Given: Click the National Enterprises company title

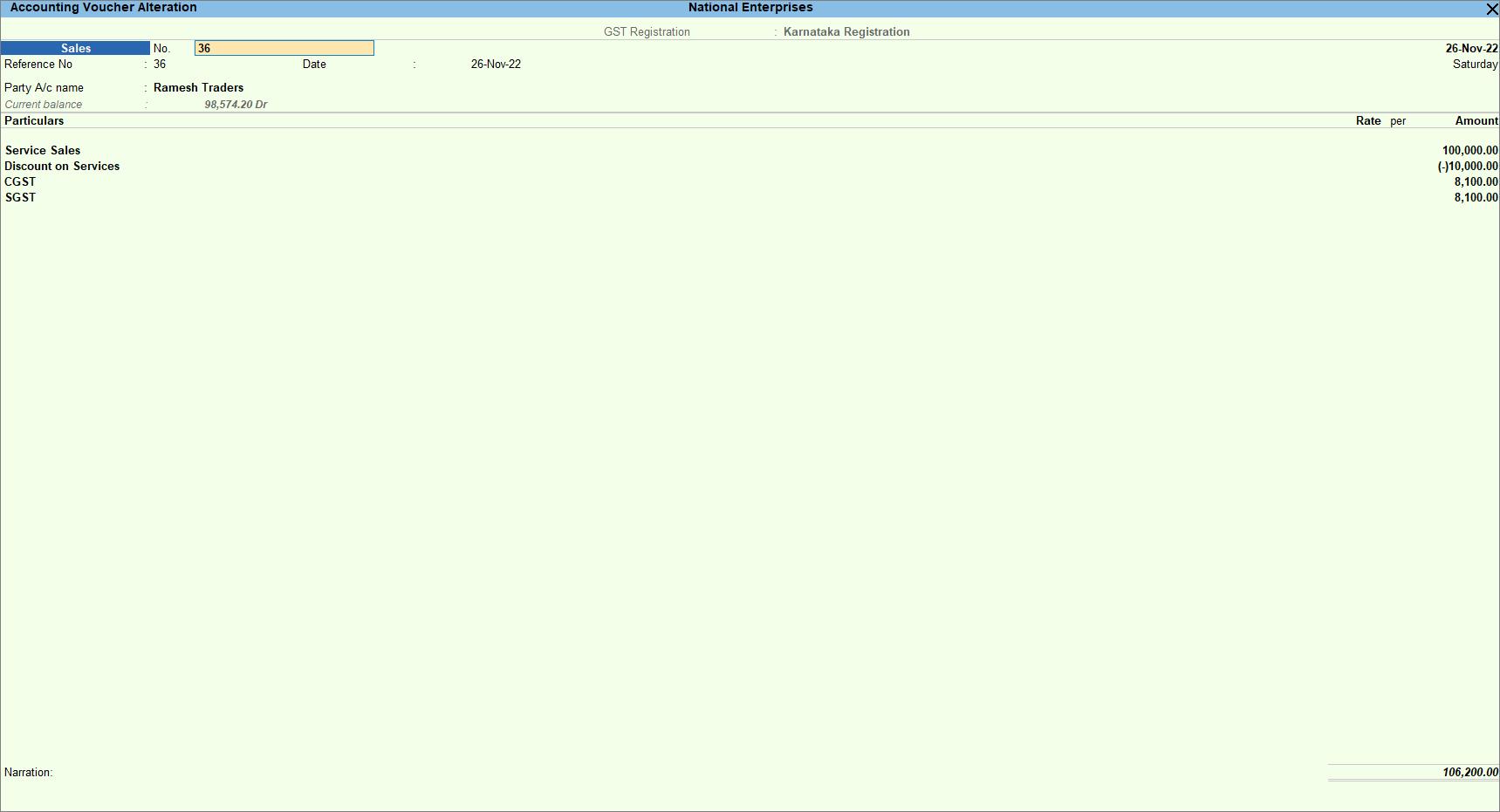Looking at the screenshot, I should pos(750,8).
